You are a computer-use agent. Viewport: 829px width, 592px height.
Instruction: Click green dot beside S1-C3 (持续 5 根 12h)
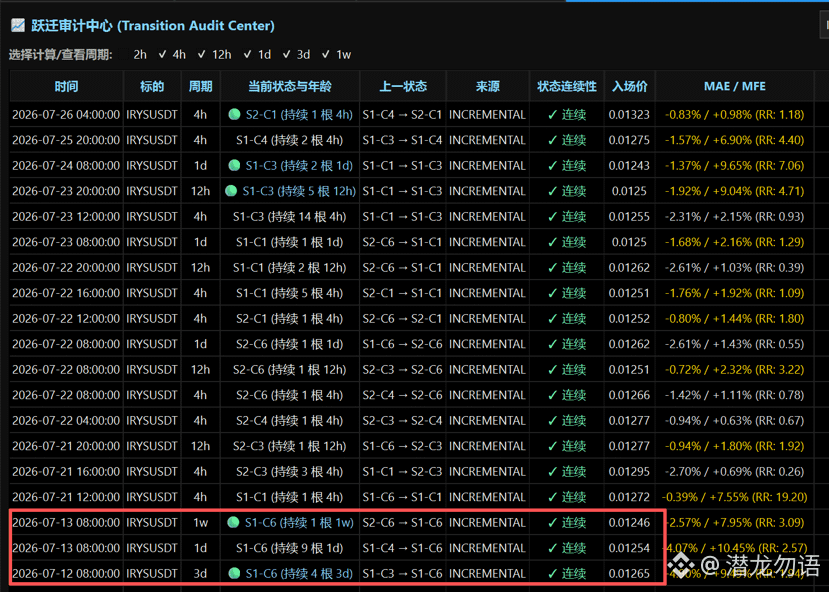pyautogui.click(x=231, y=191)
